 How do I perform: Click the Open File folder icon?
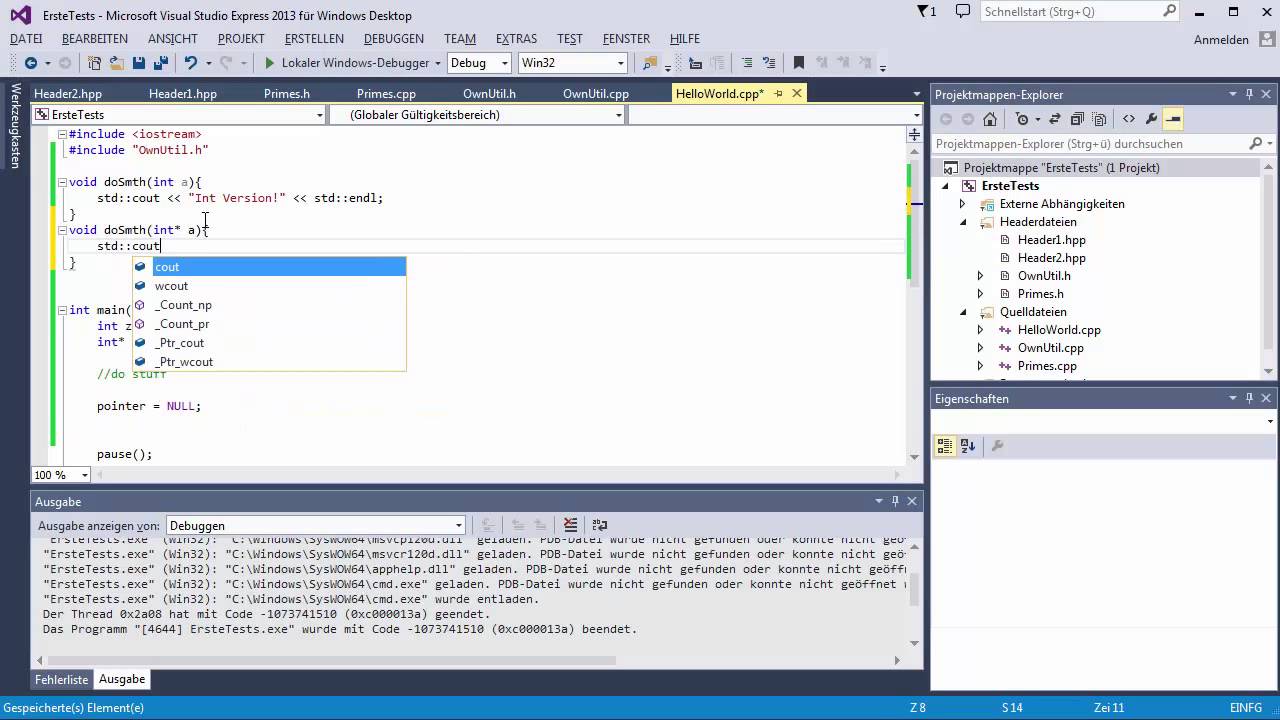(116, 63)
